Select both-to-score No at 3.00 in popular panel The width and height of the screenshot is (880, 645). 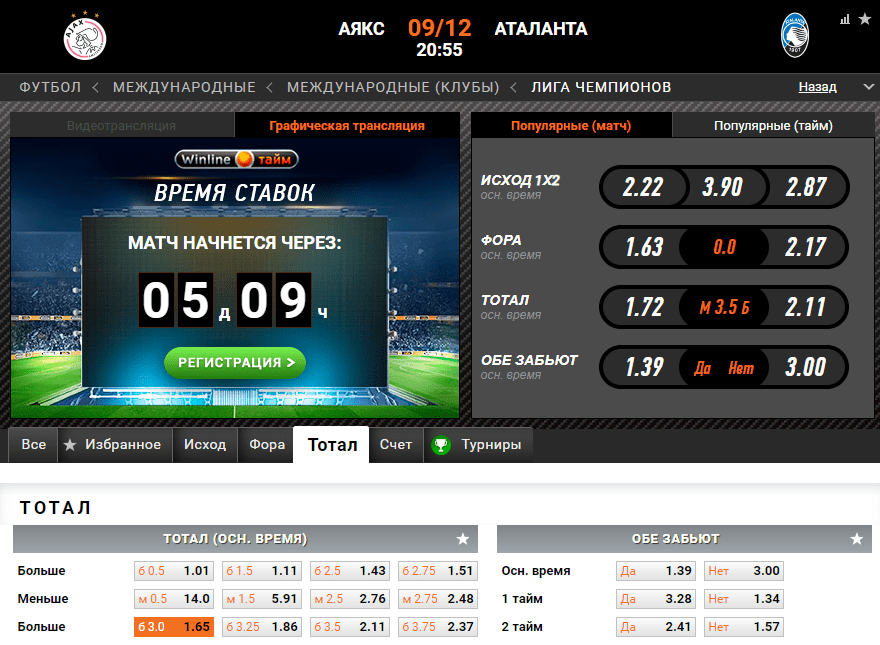coord(806,367)
